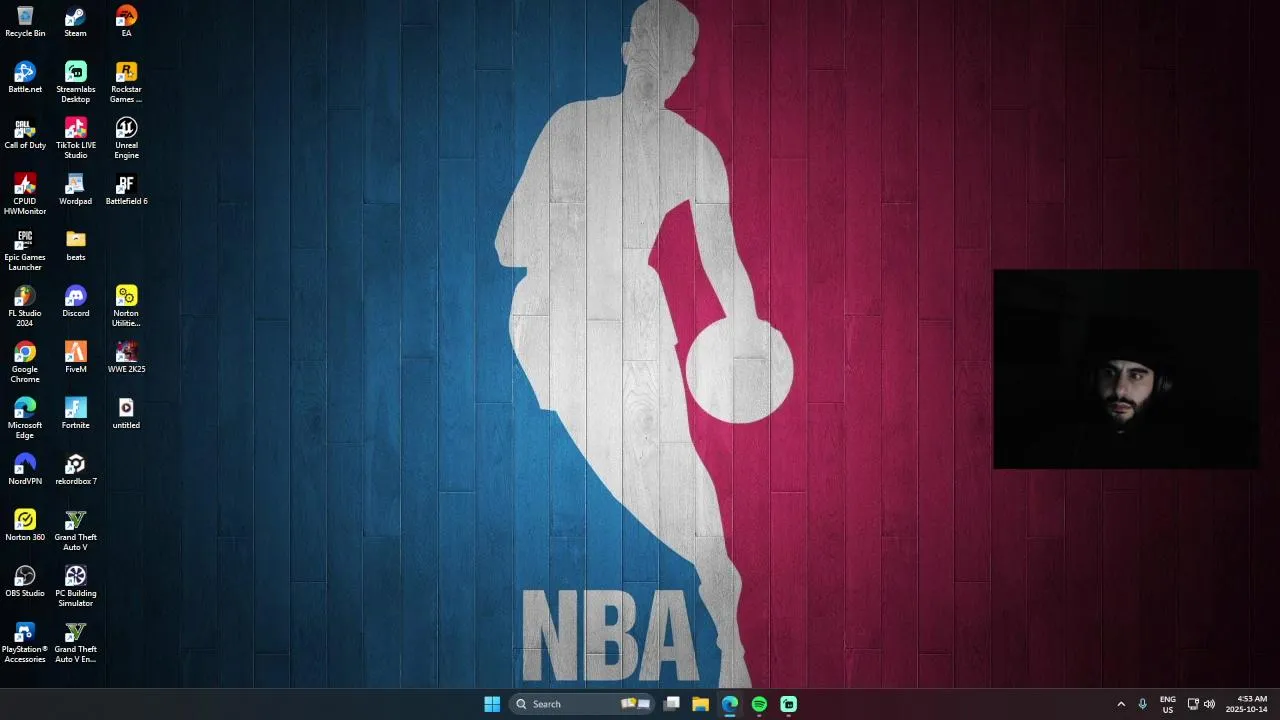Viewport: 1280px width, 720px height.
Task: Select the Recycle Bin desktop icon
Action: tap(25, 22)
